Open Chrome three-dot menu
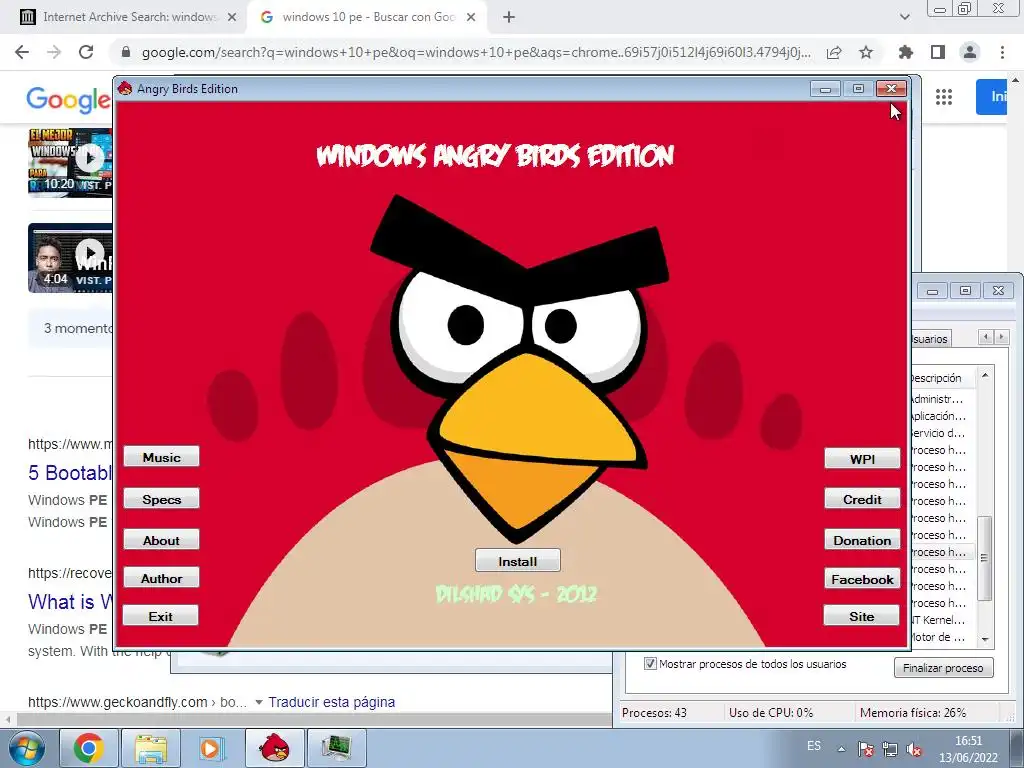 pos(1002,52)
